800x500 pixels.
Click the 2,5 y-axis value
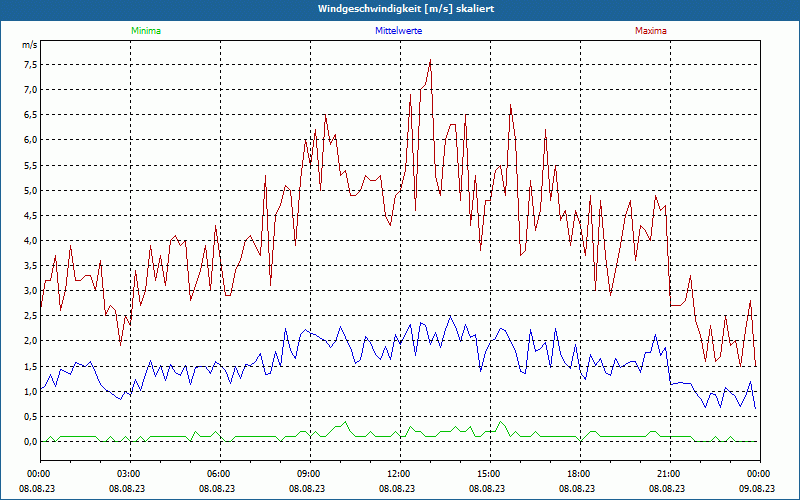pos(30,316)
